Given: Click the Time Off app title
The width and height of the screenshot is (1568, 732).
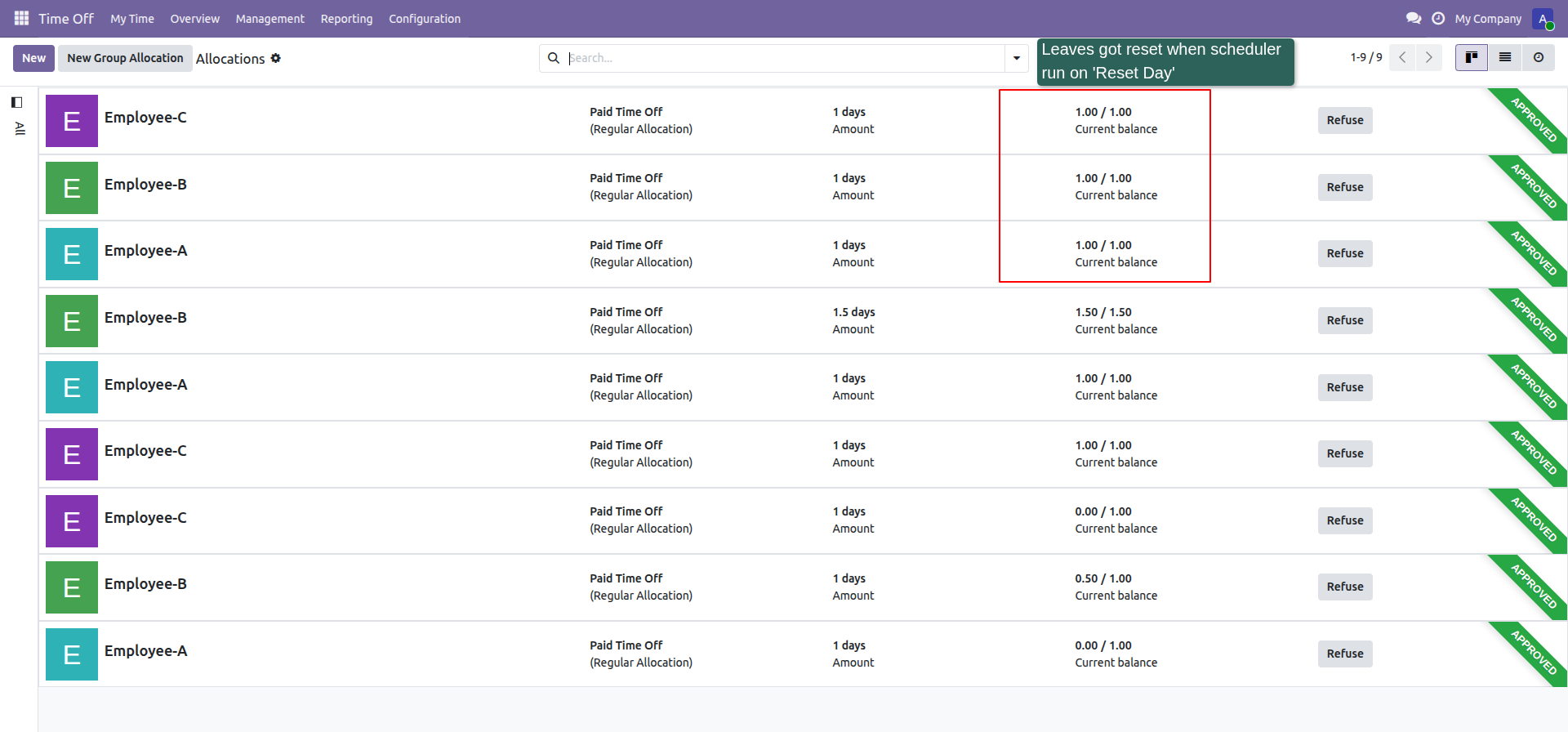Looking at the screenshot, I should tap(66, 18).
